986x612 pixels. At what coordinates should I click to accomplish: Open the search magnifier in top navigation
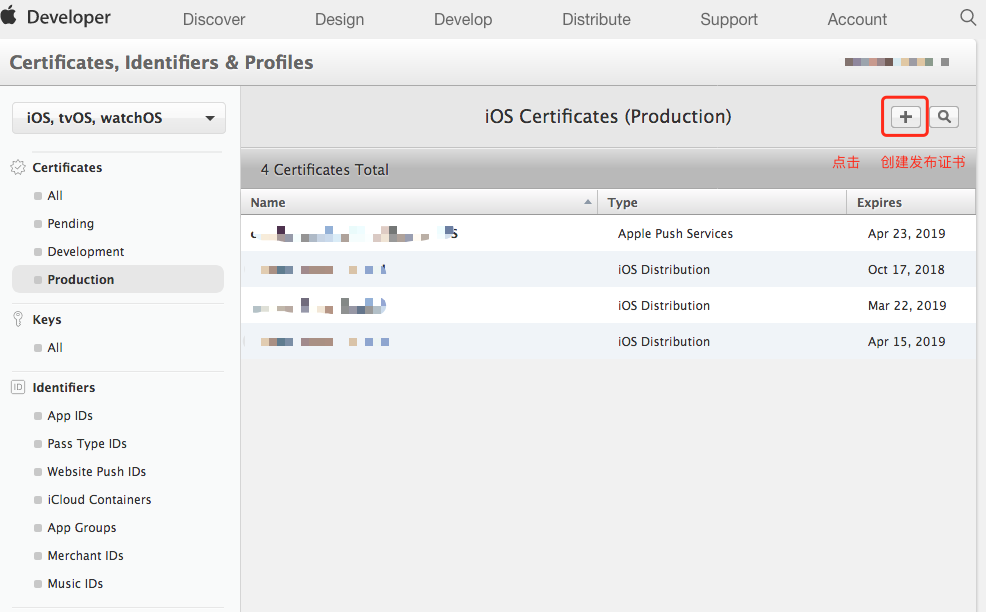968,18
